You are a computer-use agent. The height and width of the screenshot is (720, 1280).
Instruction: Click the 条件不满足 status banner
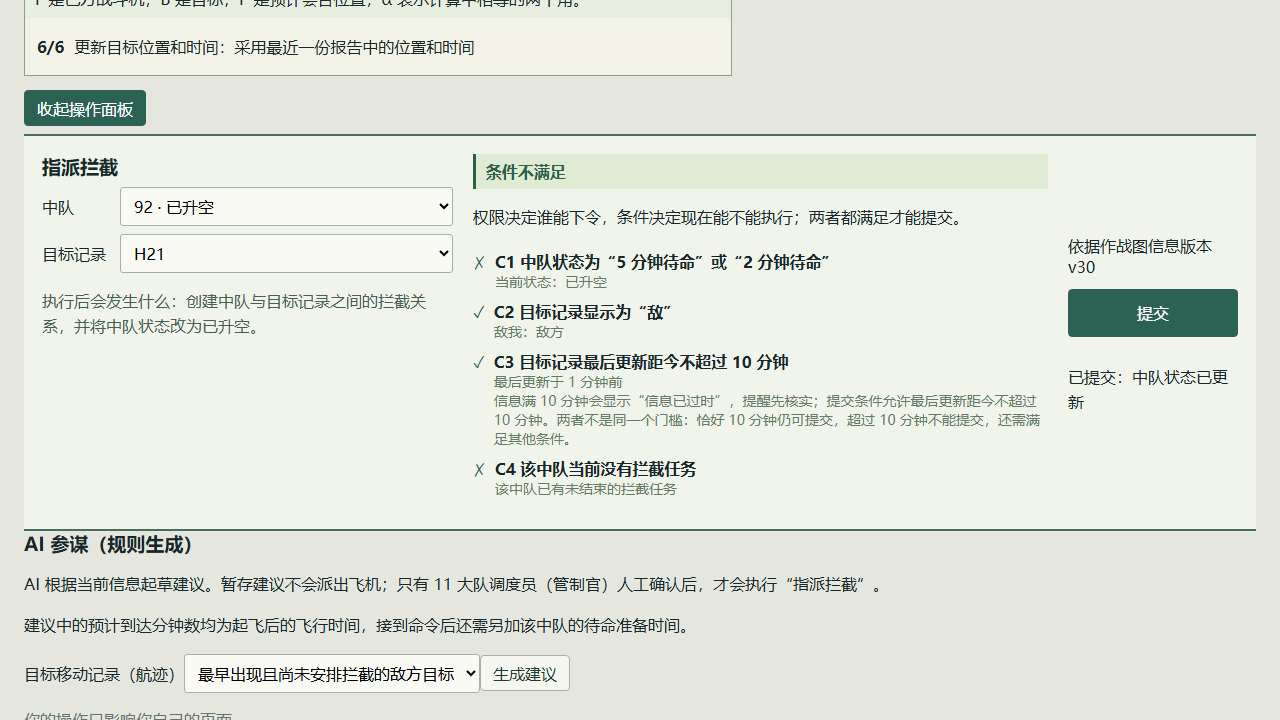tap(761, 172)
